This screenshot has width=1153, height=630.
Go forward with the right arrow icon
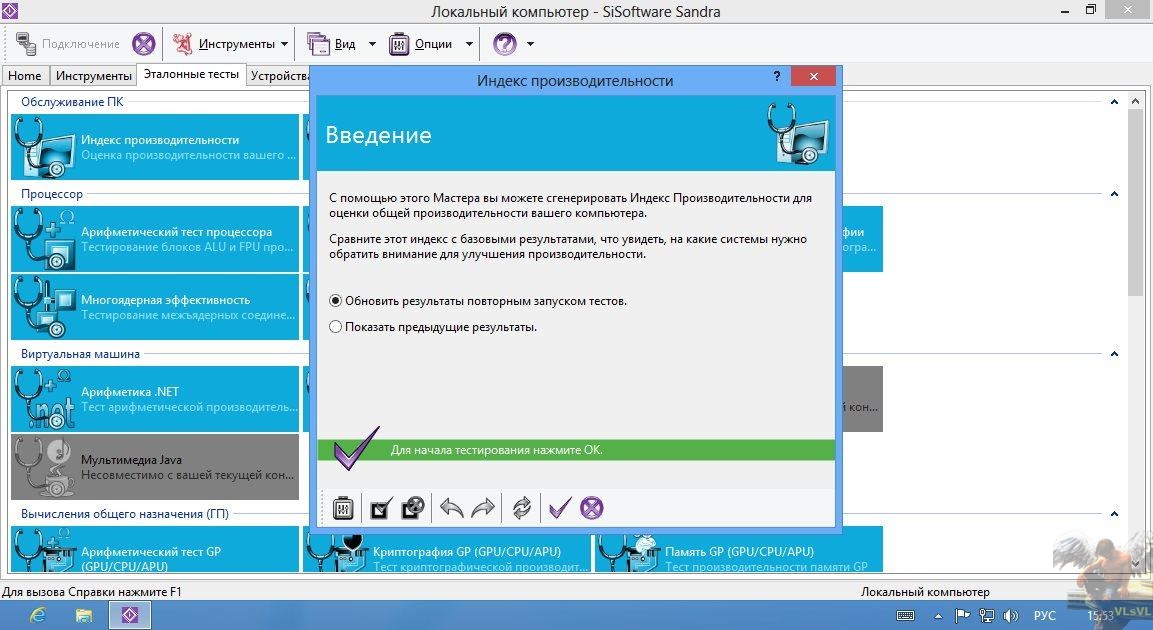483,508
